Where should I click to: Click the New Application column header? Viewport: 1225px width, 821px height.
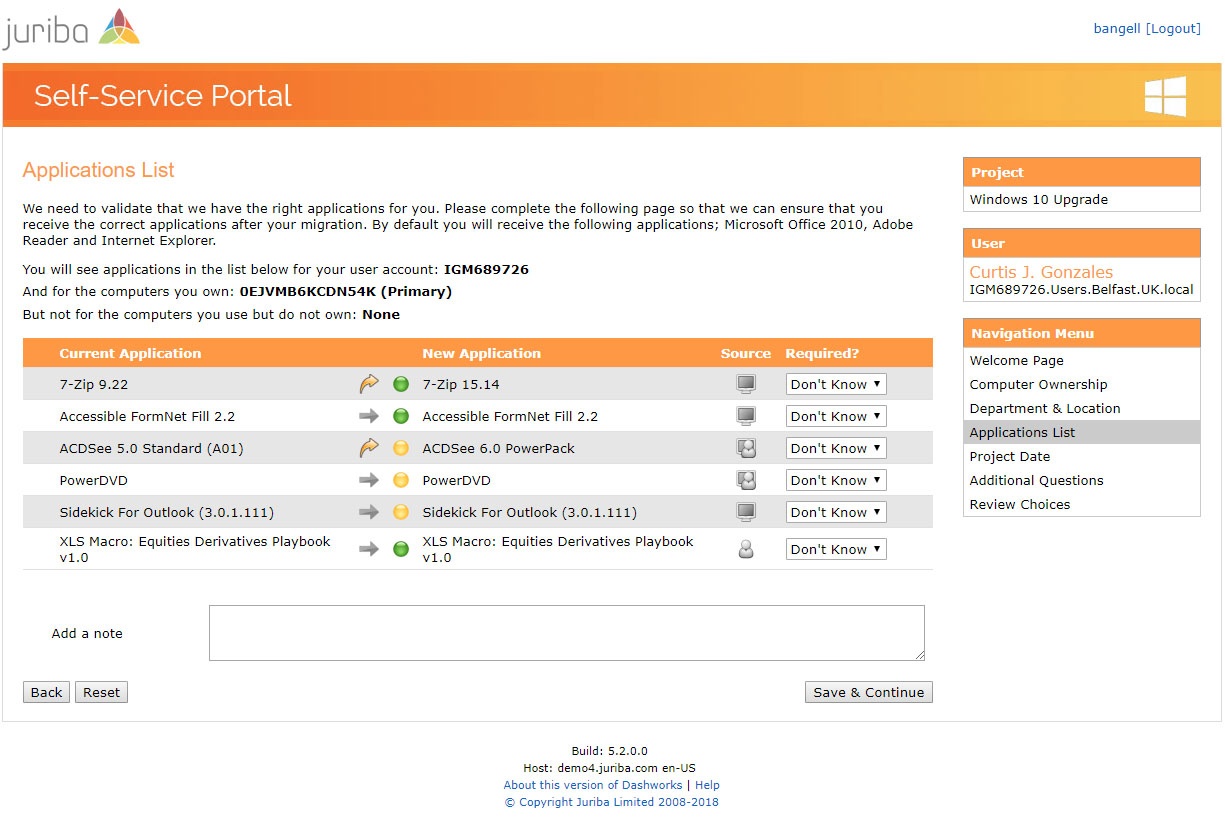click(481, 353)
